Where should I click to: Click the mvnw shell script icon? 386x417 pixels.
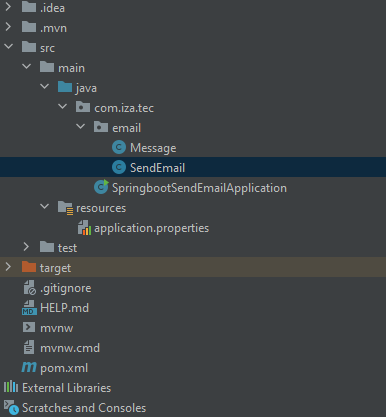tap(29, 327)
